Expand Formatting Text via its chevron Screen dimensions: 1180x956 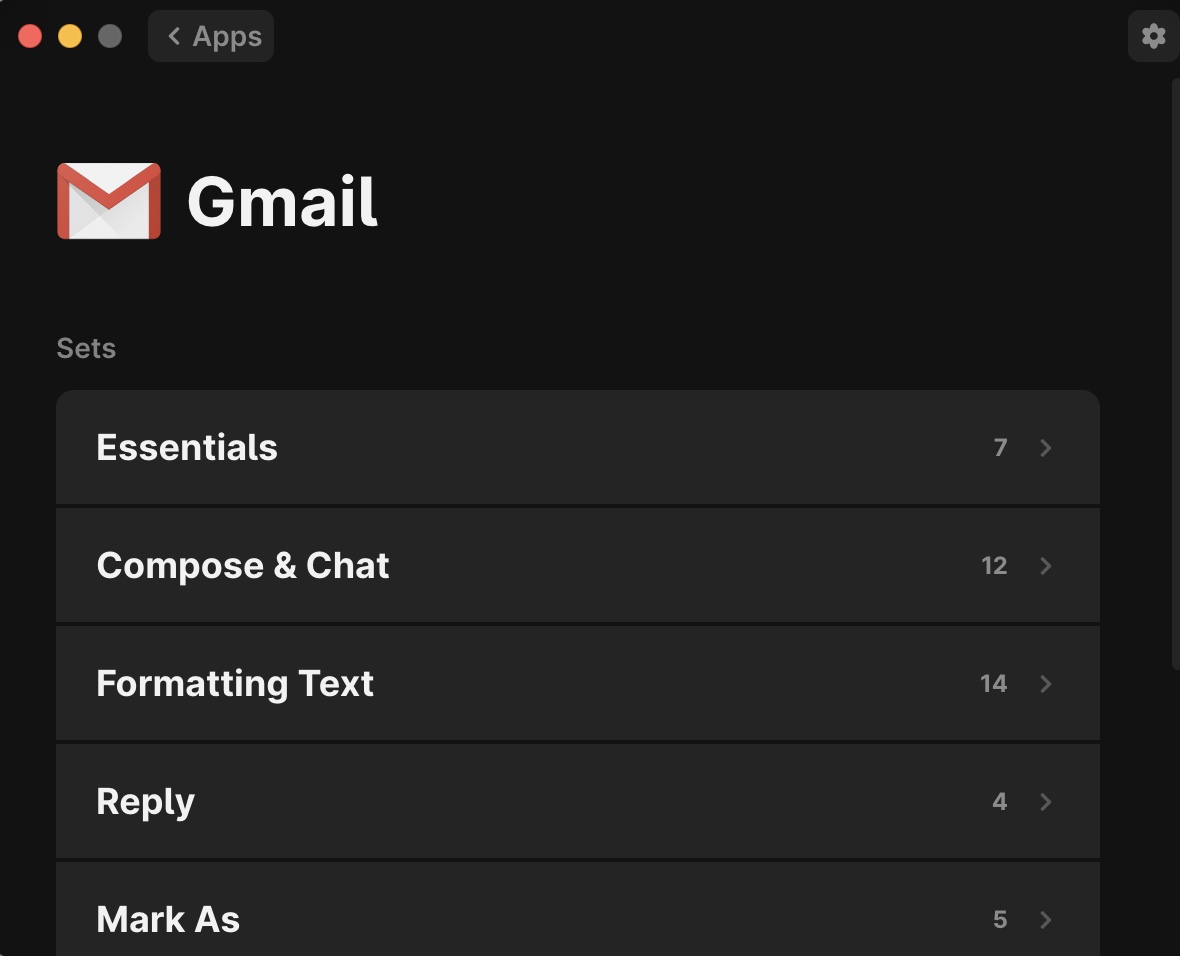click(1045, 684)
